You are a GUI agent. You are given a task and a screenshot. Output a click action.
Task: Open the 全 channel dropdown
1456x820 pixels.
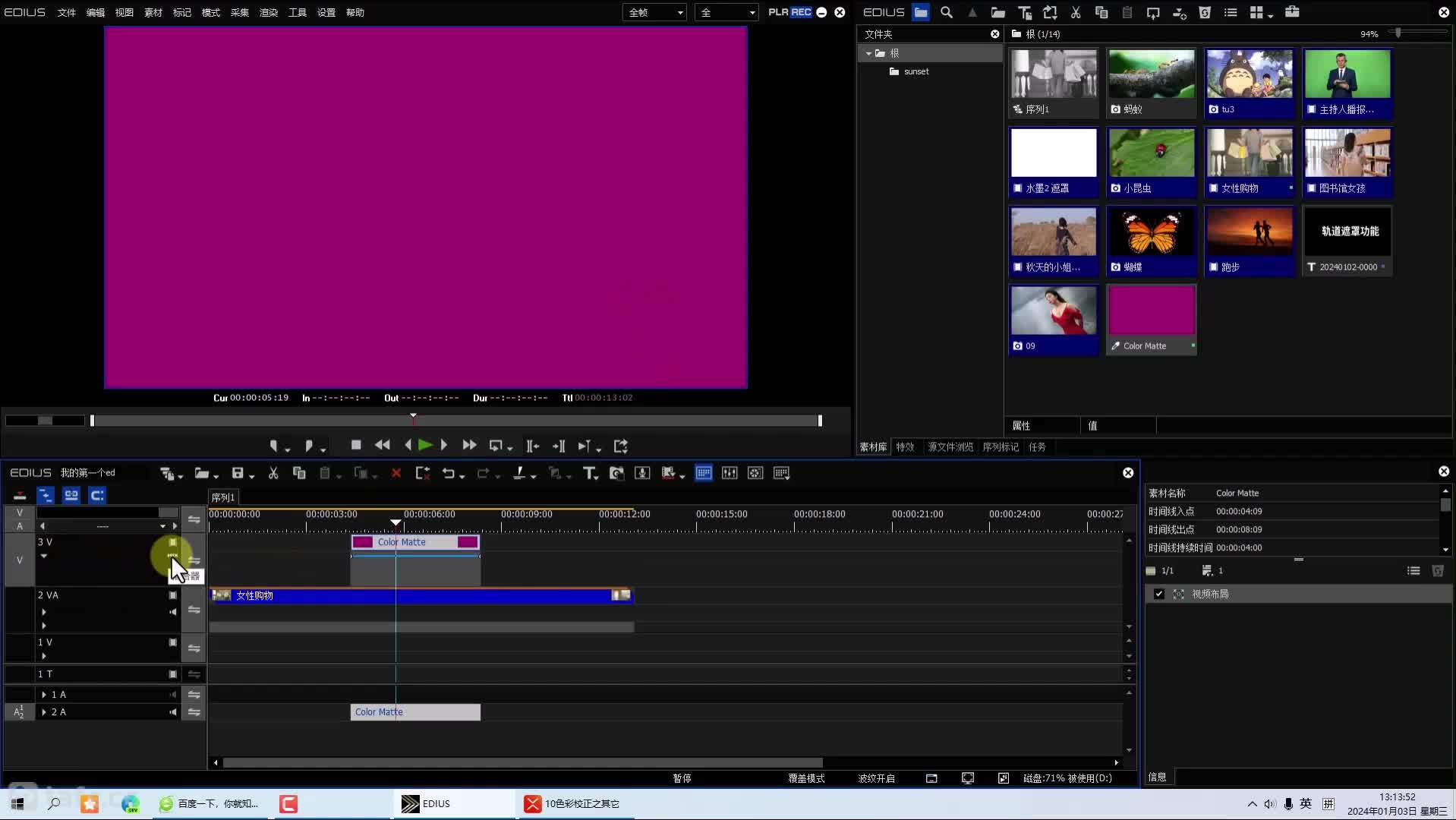[x=726, y=12]
